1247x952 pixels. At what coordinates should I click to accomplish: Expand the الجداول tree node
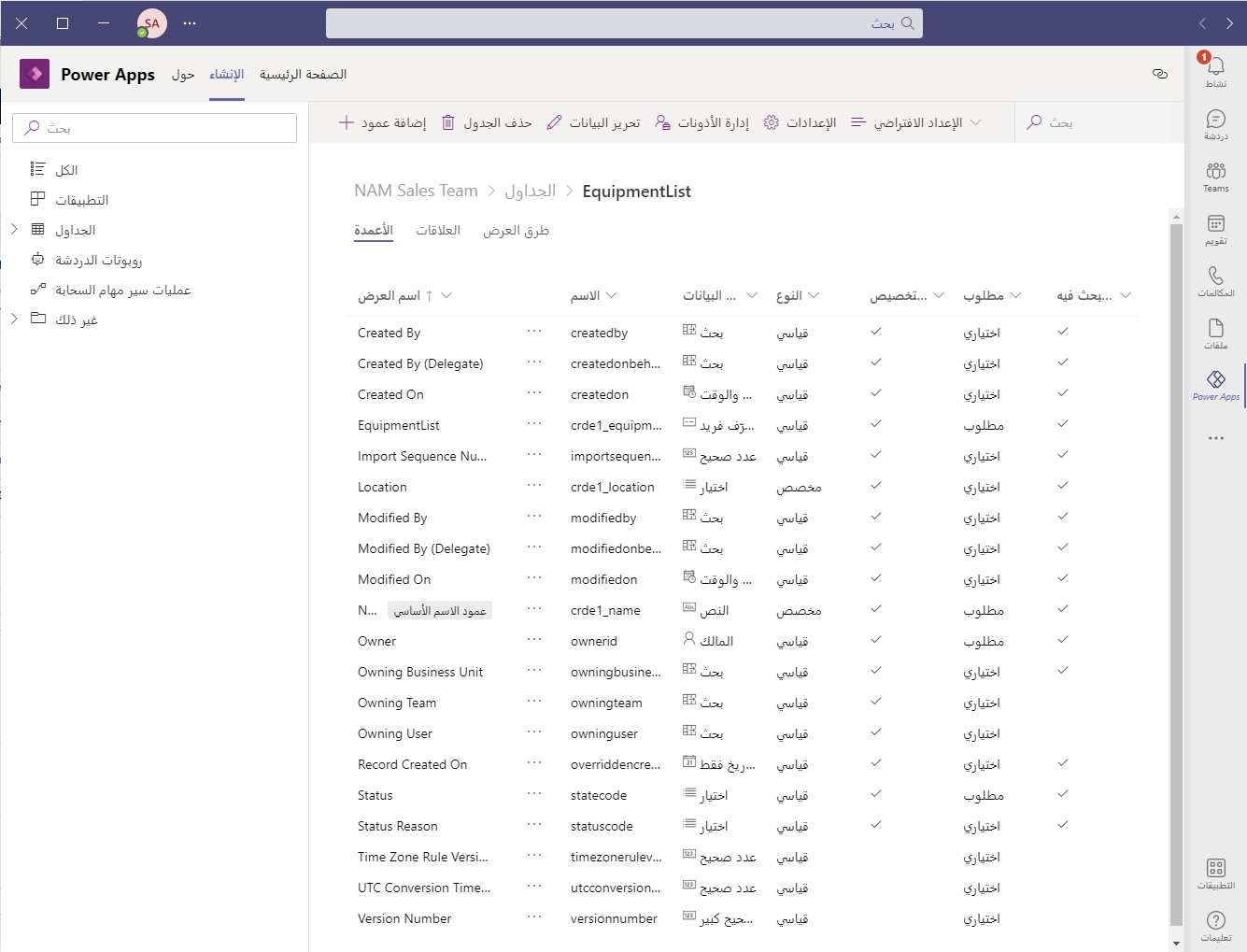coord(14,229)
